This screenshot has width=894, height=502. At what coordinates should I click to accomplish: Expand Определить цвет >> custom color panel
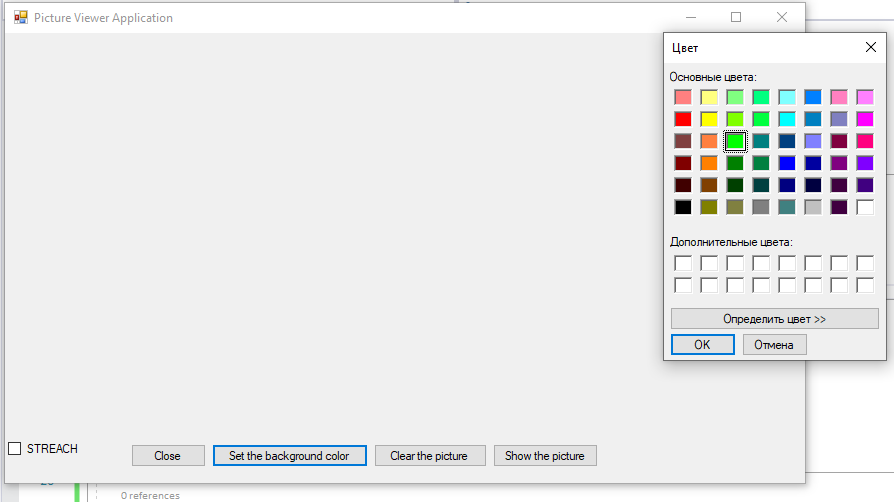point(774,319)
